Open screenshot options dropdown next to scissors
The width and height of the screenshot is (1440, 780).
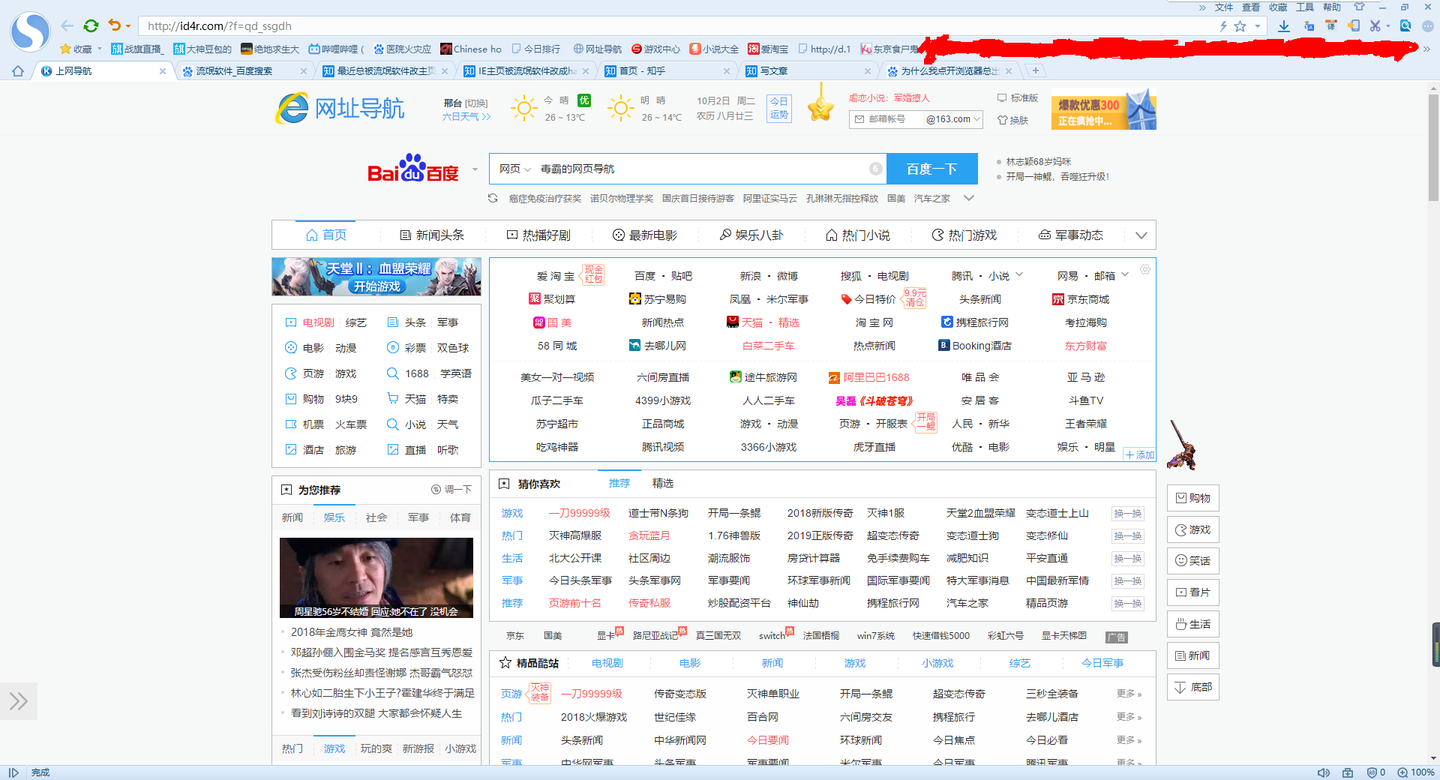[1388, 26]
